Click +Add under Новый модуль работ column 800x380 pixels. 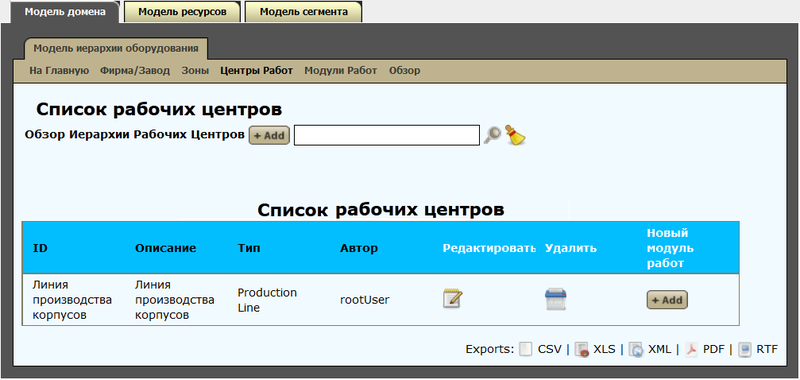(x=667, y=300)
